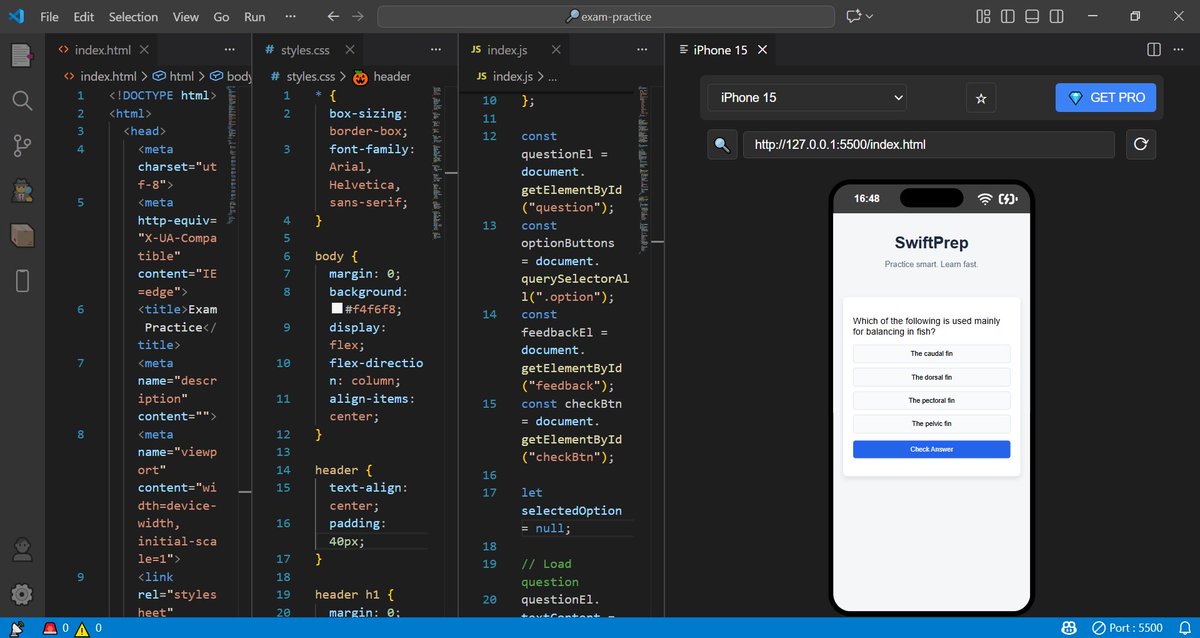Click the remote window icon in status bar

[x=17, y=628]
